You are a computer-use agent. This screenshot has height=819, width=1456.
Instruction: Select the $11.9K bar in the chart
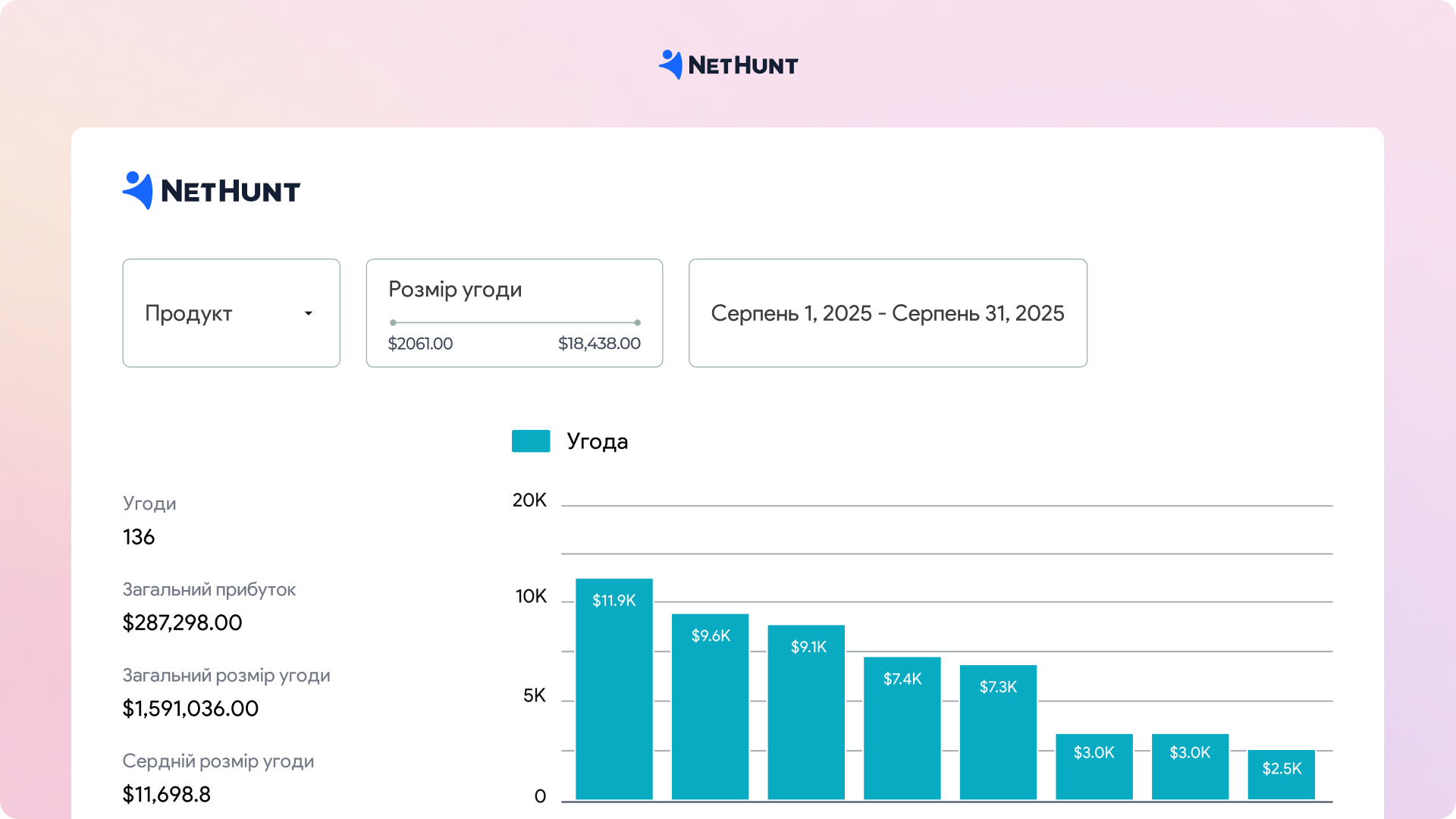click(x=614, y=689)
